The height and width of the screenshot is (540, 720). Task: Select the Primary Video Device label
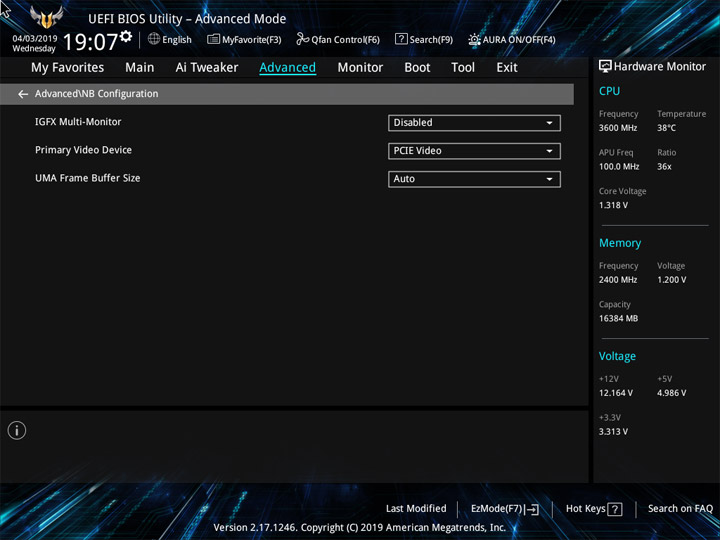(x=83, y=150)
